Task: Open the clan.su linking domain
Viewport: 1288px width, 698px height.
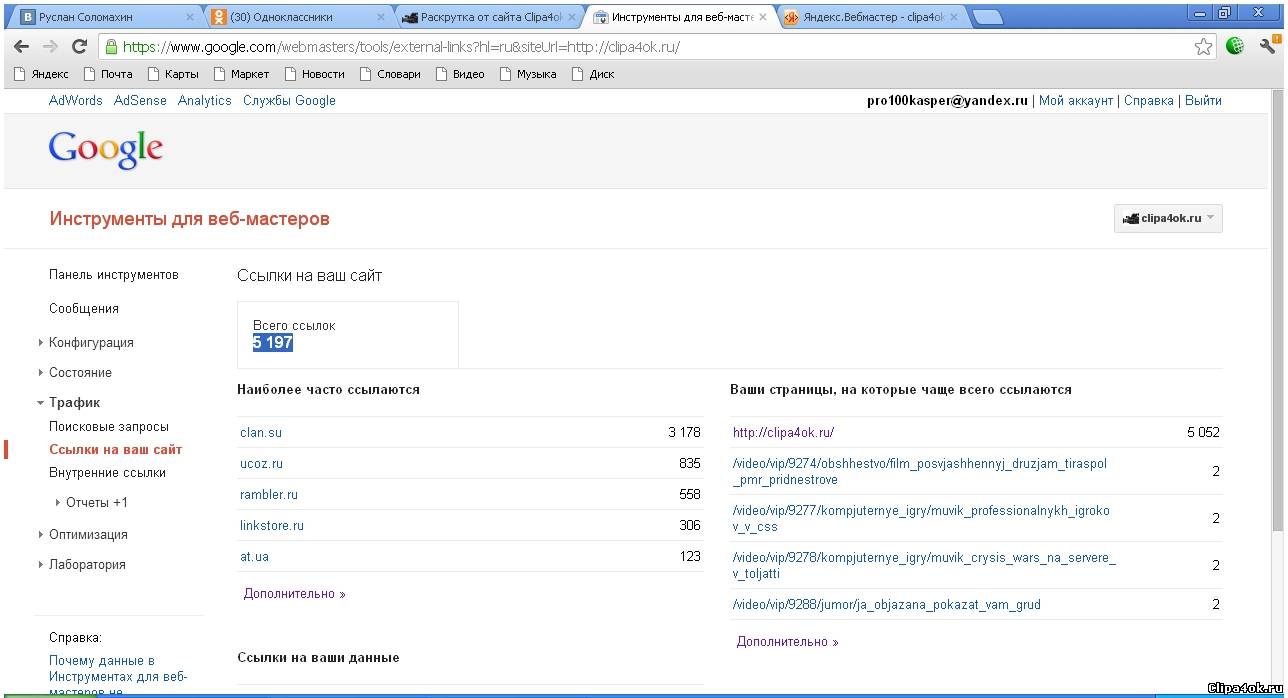Action: [x=261, y=432]
